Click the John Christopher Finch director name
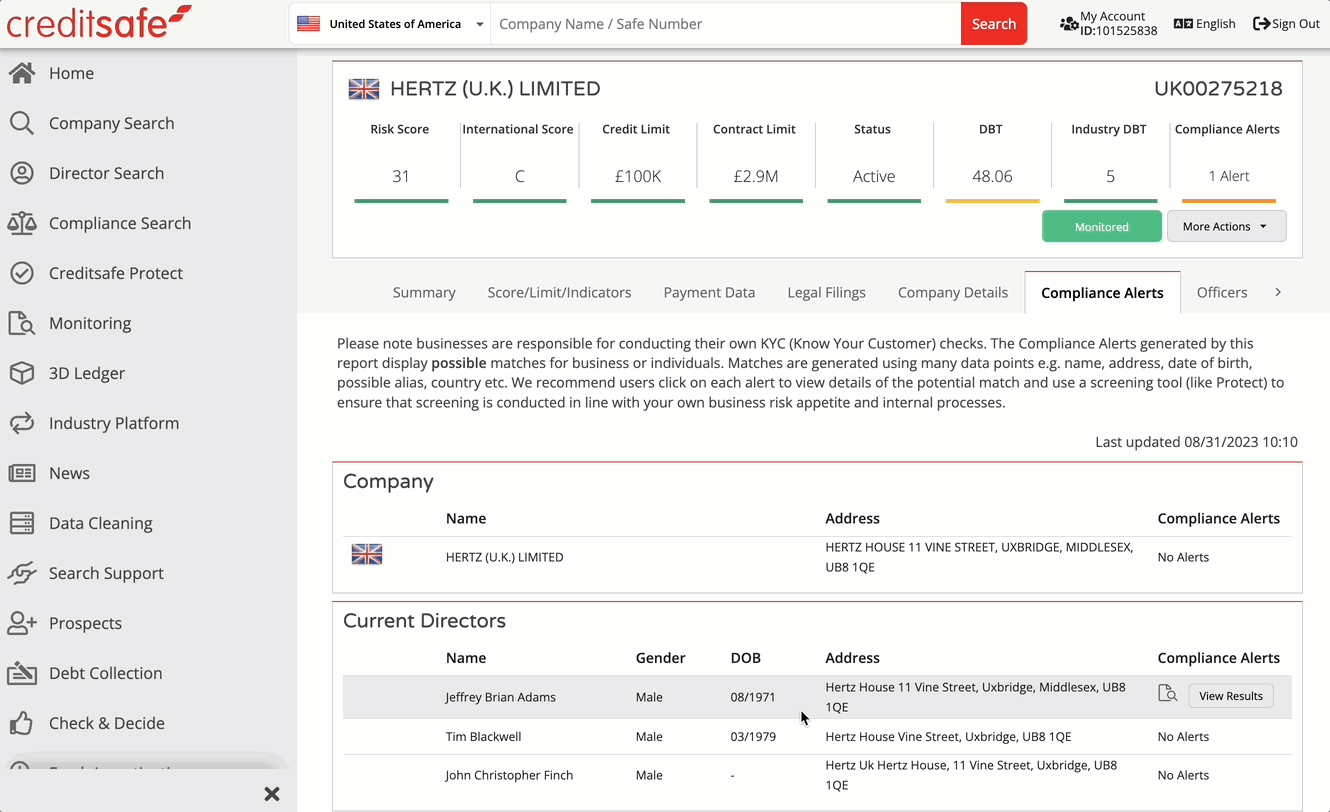Image resolution: width=1330 pixels, height=812 pixels. click(509, 775)
